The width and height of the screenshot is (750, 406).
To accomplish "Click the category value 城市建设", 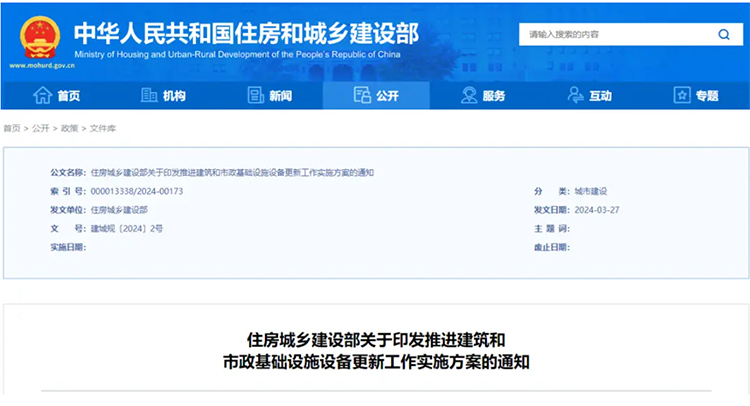I will (591, 191).
